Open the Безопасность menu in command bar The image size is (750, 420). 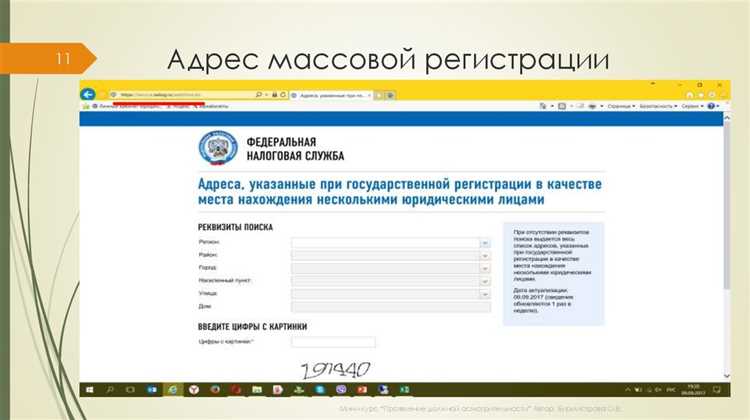pos(658,106)
